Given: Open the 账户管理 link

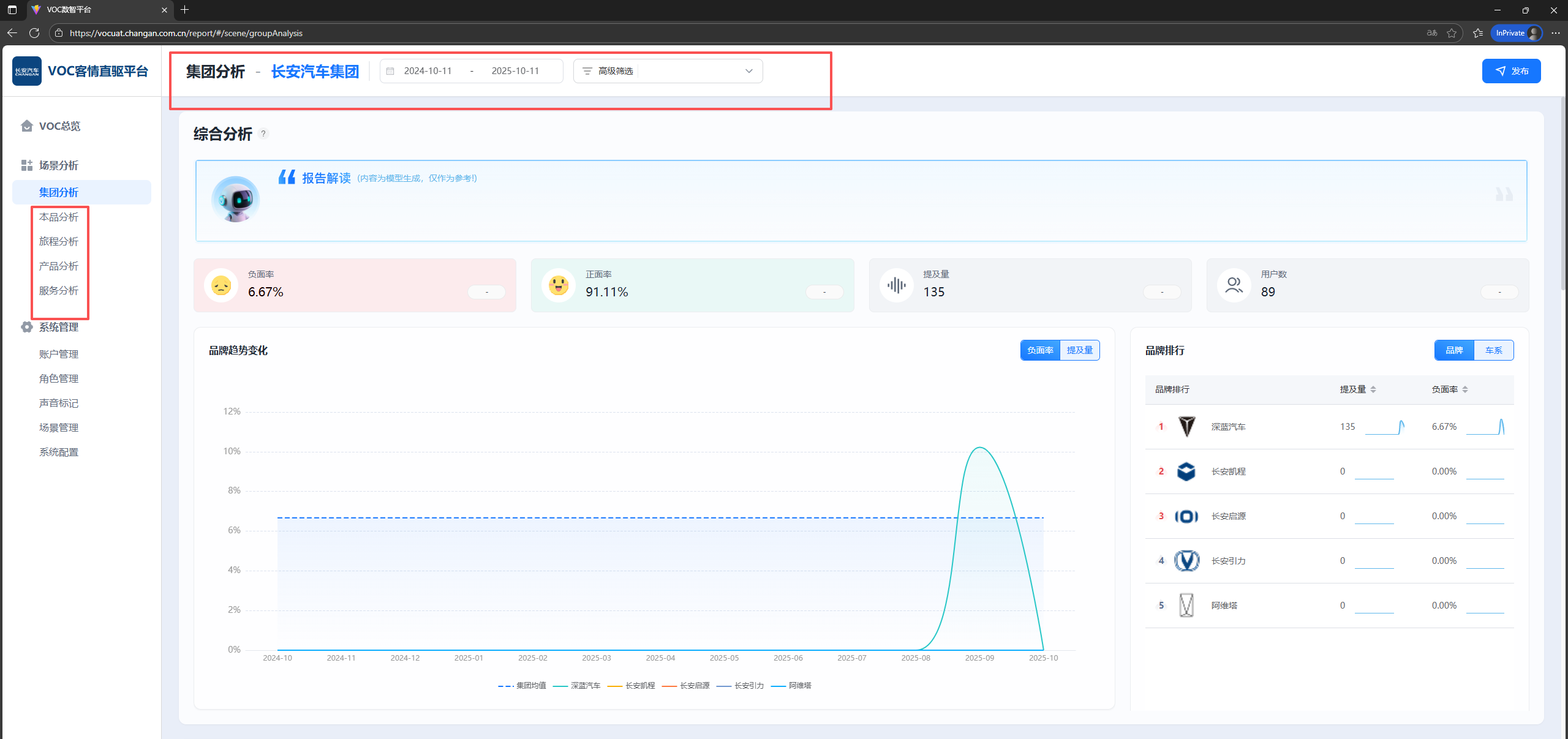Looking at the screenshot, I should coord(59,354).
